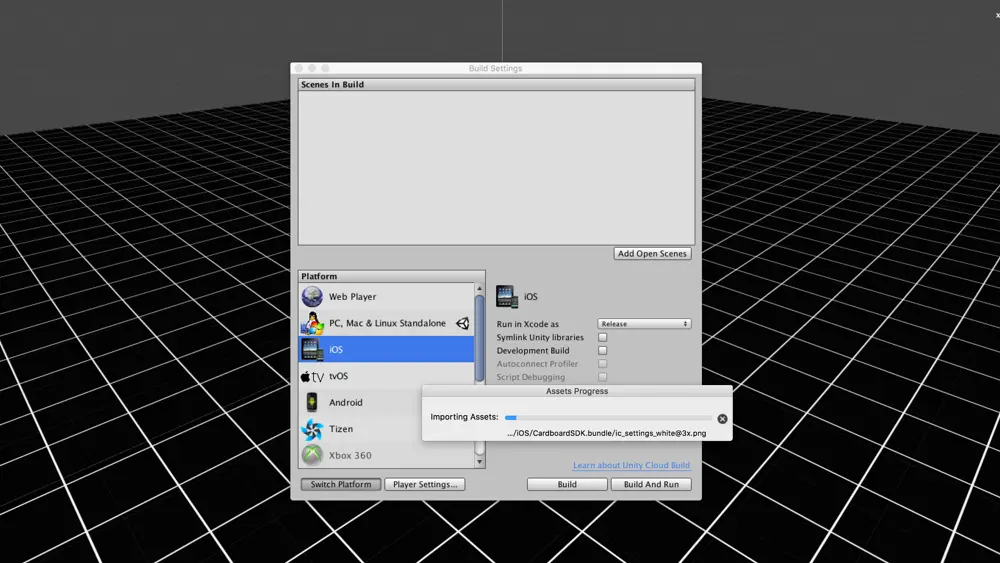
Task: Click the ic_settings_white@3x.png file path text
Action: (607, 433)
